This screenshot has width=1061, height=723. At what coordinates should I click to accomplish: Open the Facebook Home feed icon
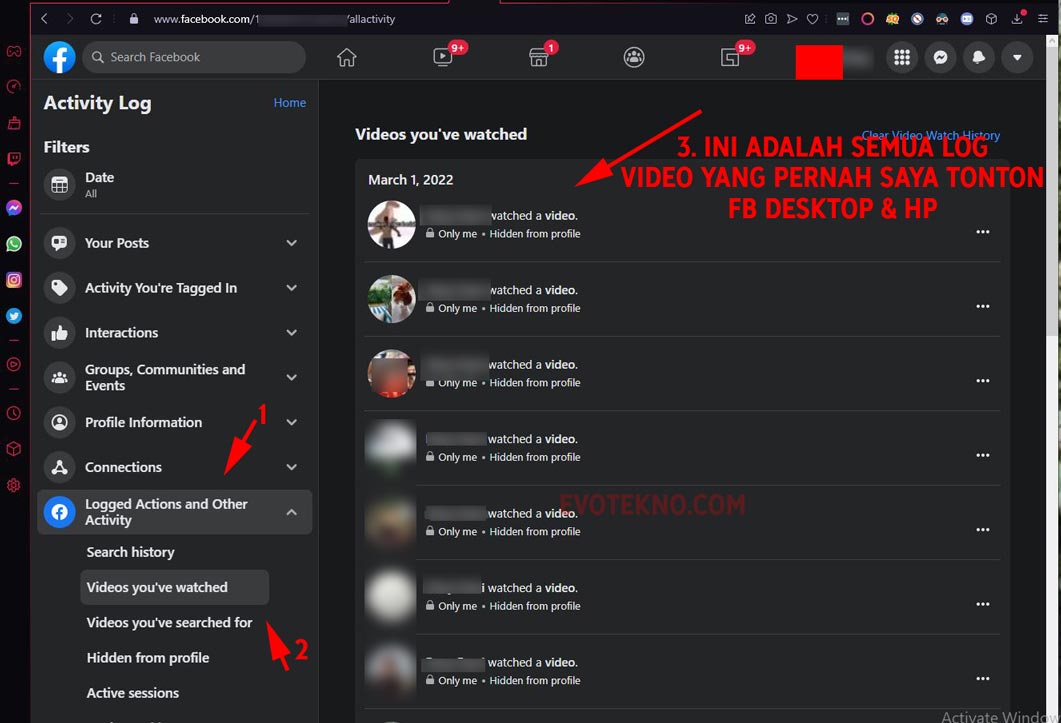347,58
